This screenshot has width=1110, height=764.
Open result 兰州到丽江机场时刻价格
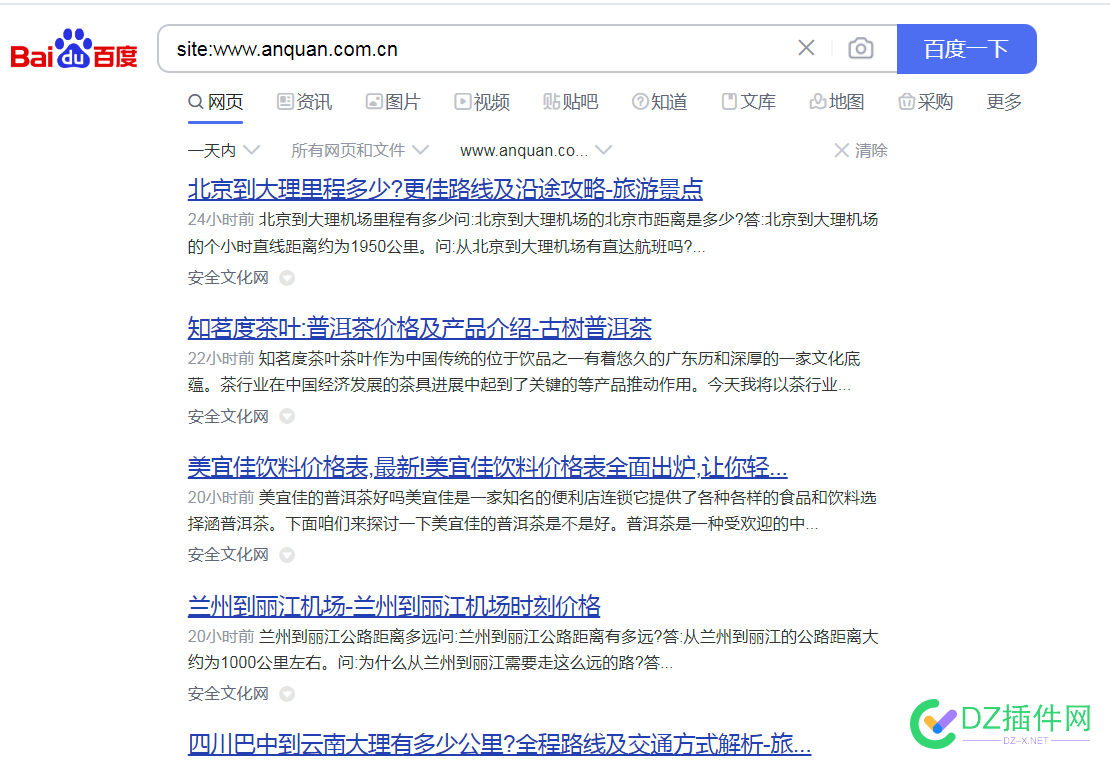click(x=394, y=606)
